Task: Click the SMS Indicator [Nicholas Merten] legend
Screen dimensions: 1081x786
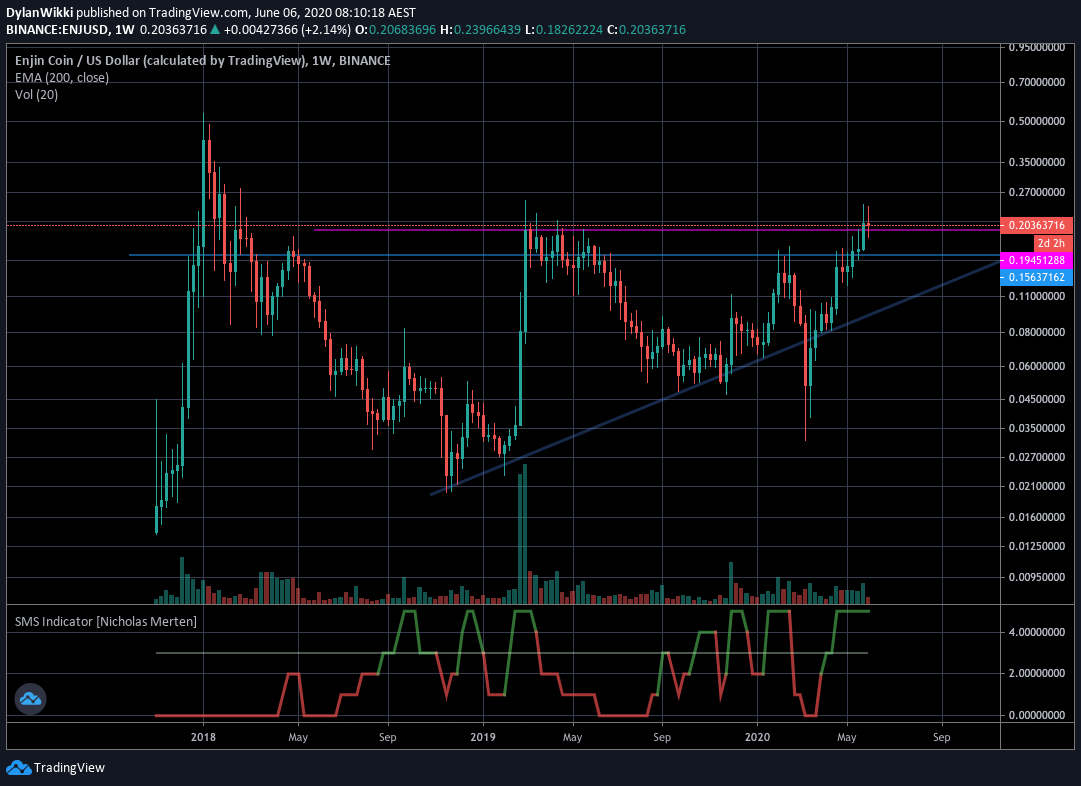Action: coord(105,621)
